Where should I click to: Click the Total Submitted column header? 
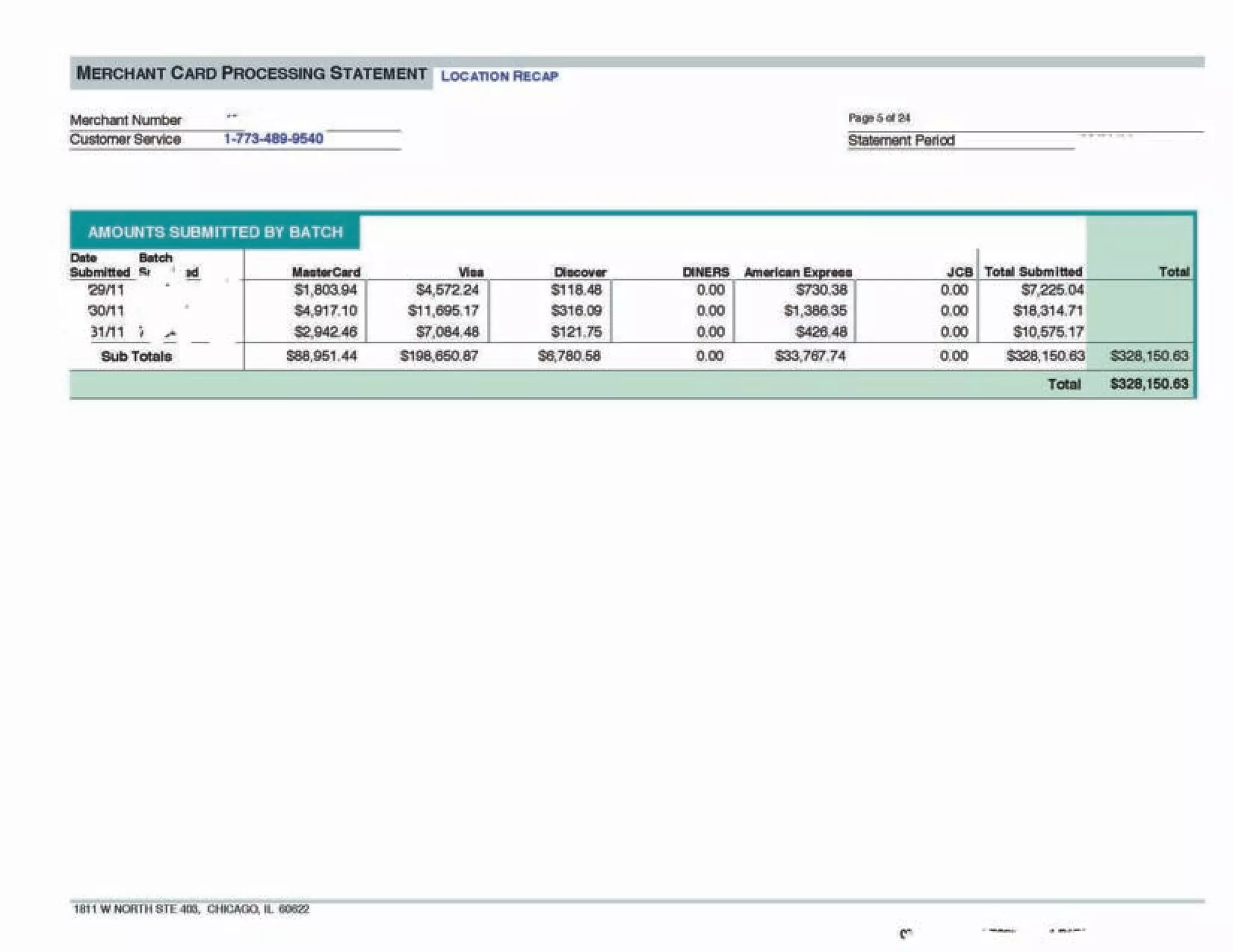tap(1033, 272)
